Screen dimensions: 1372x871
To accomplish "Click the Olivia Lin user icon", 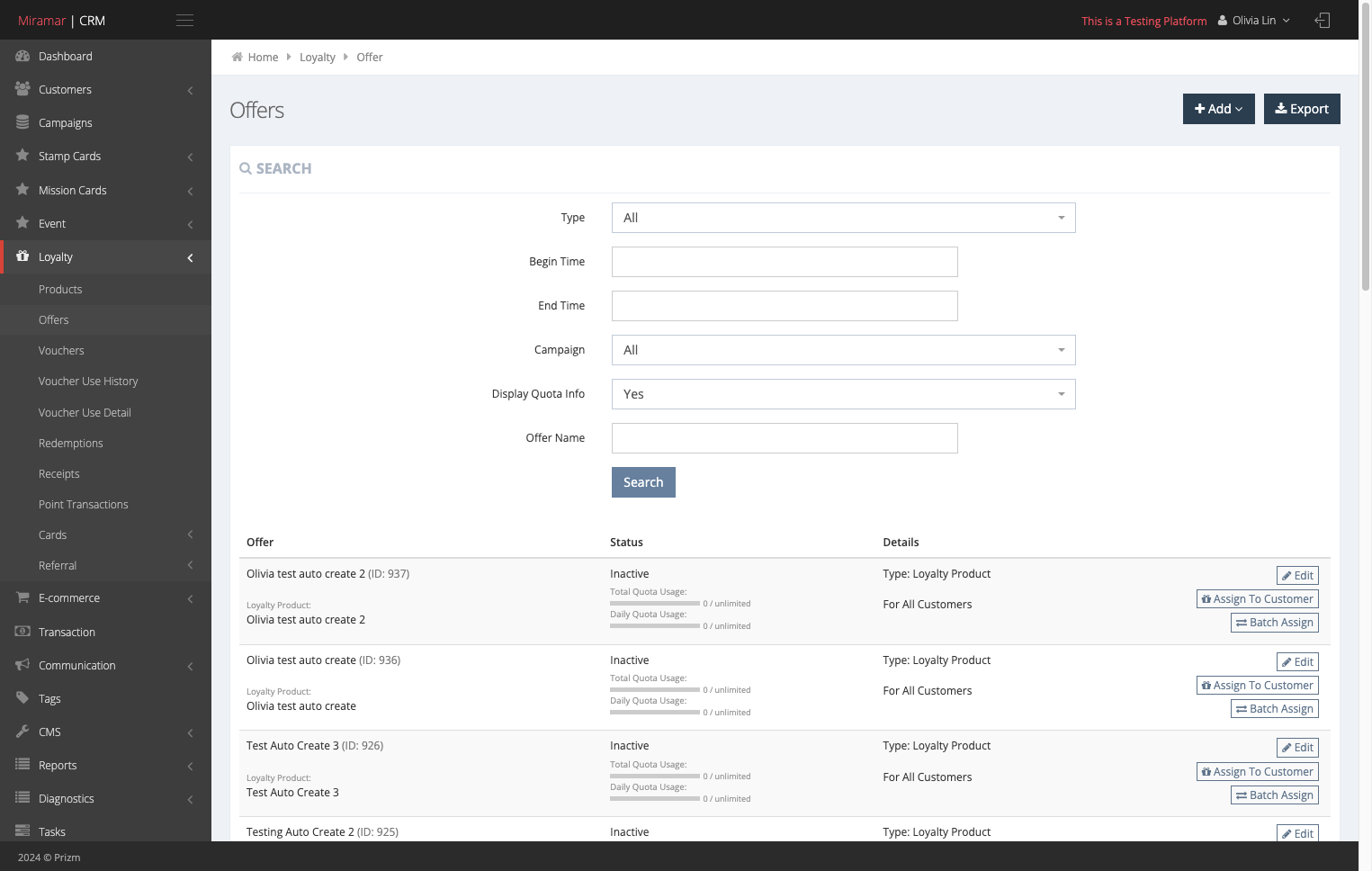I will (1223, 20).
